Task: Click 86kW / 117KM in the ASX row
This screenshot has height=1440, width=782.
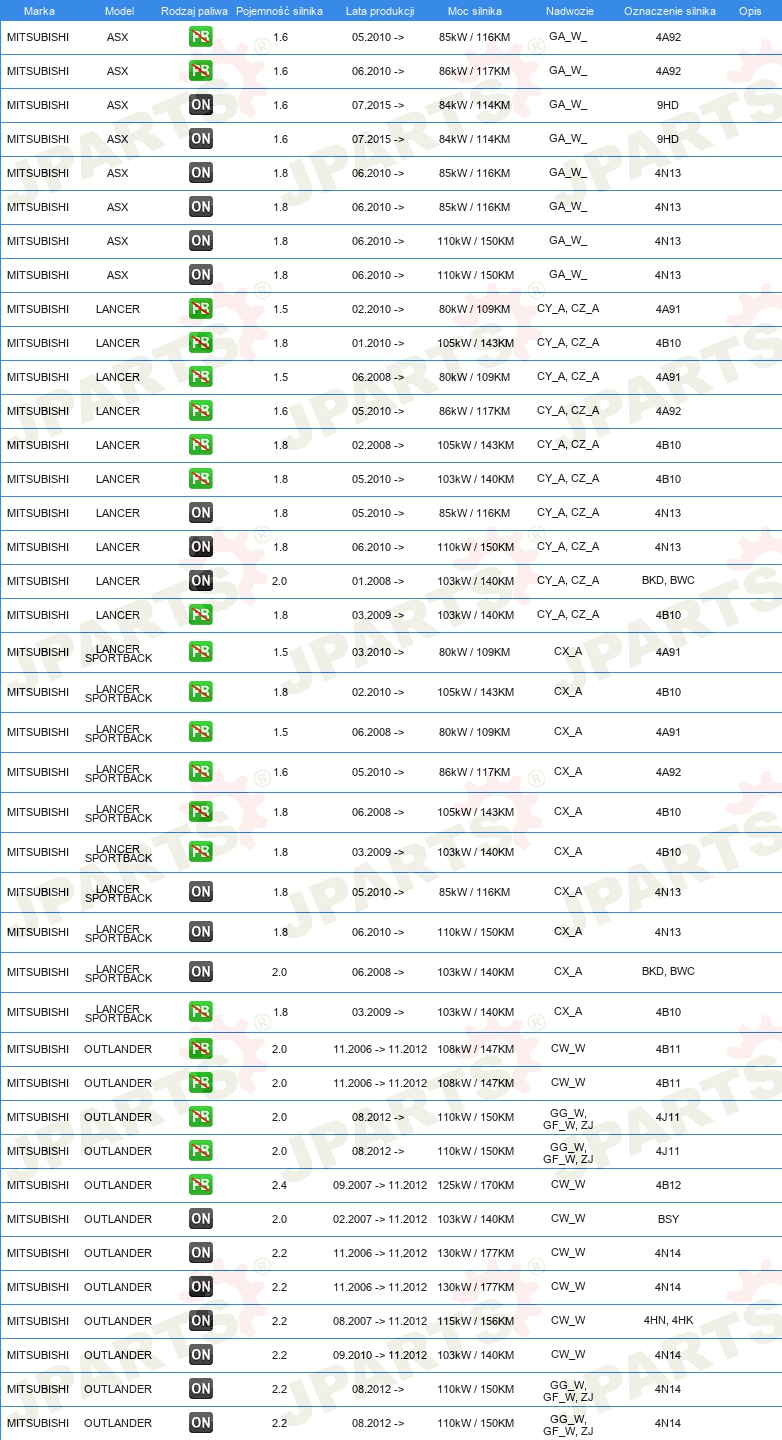Action: [x=474, y=71]
